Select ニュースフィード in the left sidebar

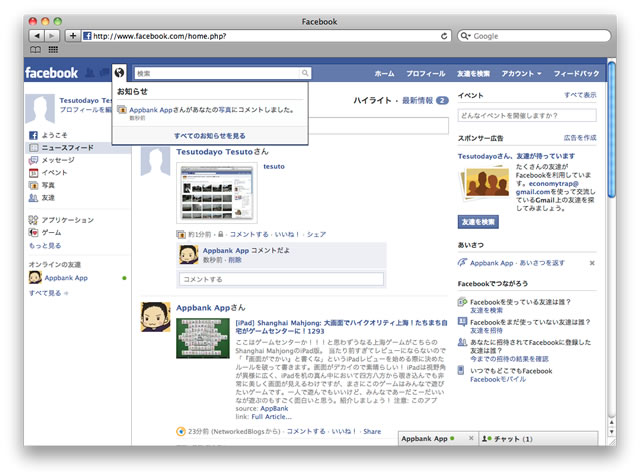[x=80, y=148]
